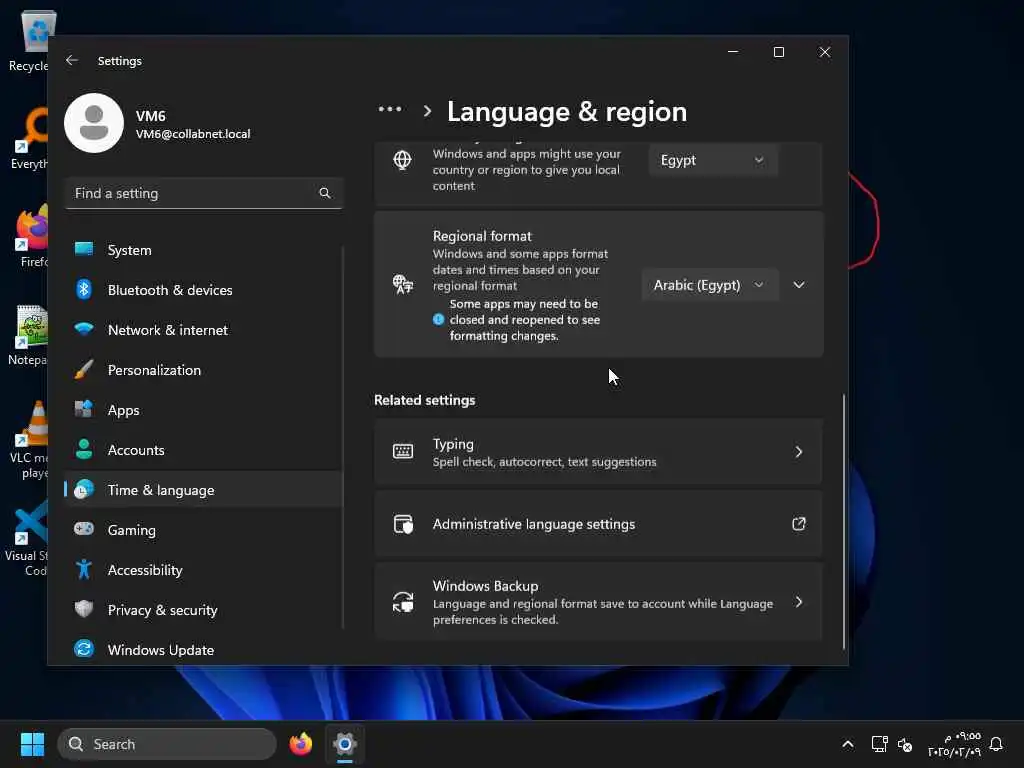The width and height of the screenshot is (1024, 768).
Task: Click the Privacy shield icon
Action: [84, 609]
